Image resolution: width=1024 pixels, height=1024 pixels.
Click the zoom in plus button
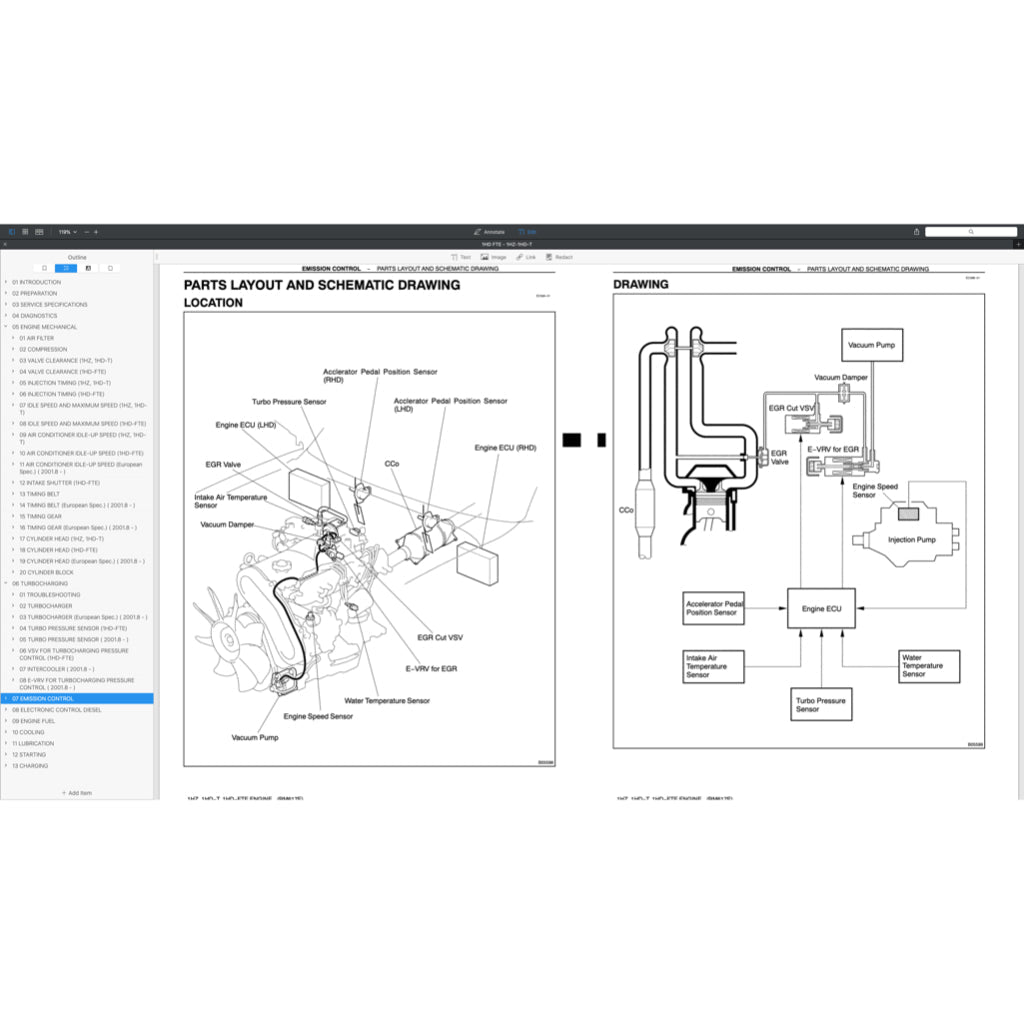click(x=96, y=231)
